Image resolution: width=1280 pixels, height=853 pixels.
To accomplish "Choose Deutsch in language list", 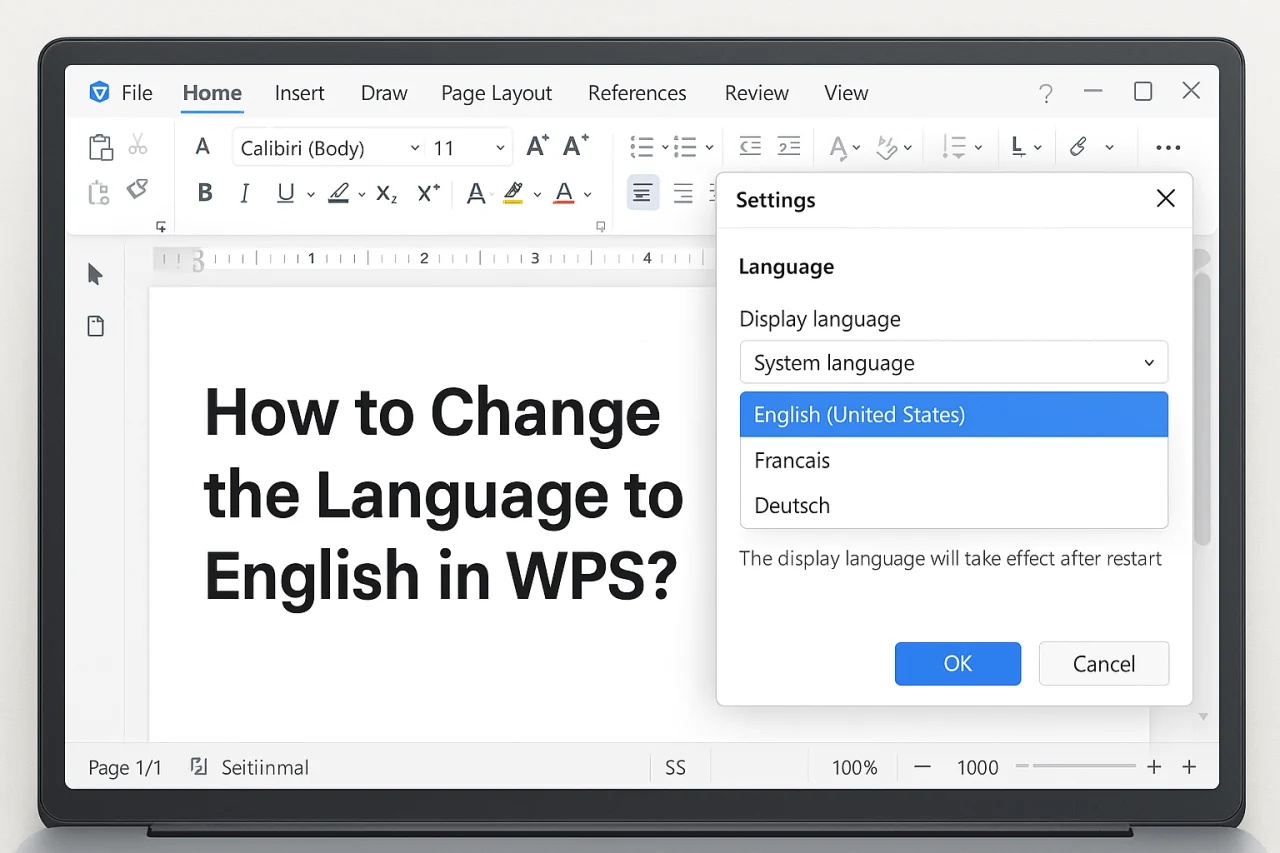I will pyautogui.click(x=953, y=506).
